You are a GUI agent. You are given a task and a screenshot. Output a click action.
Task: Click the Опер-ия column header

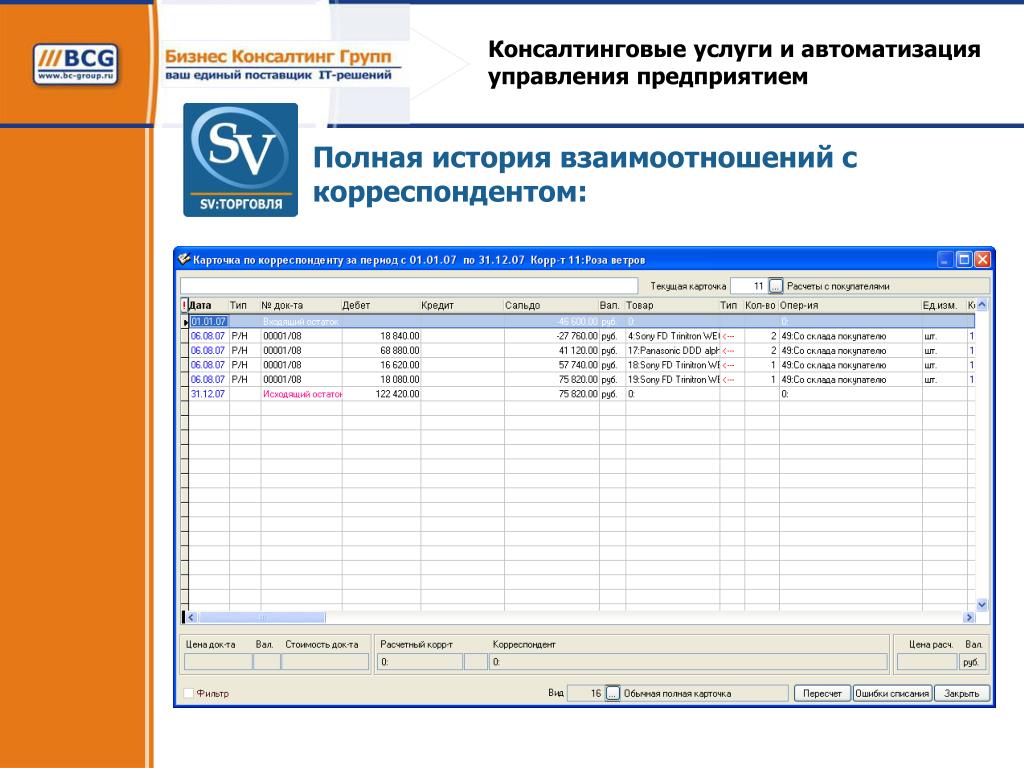[x=850, y=305]
